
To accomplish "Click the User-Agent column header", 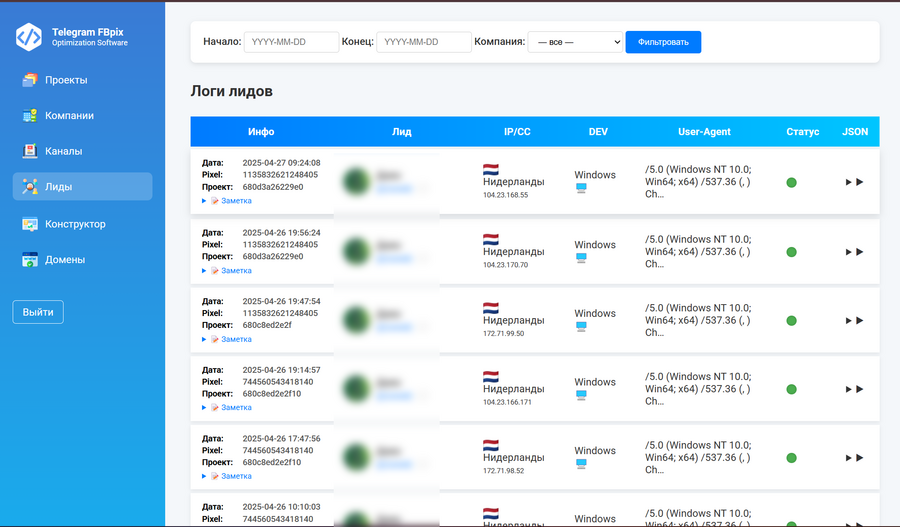I will tap(704, 131).
